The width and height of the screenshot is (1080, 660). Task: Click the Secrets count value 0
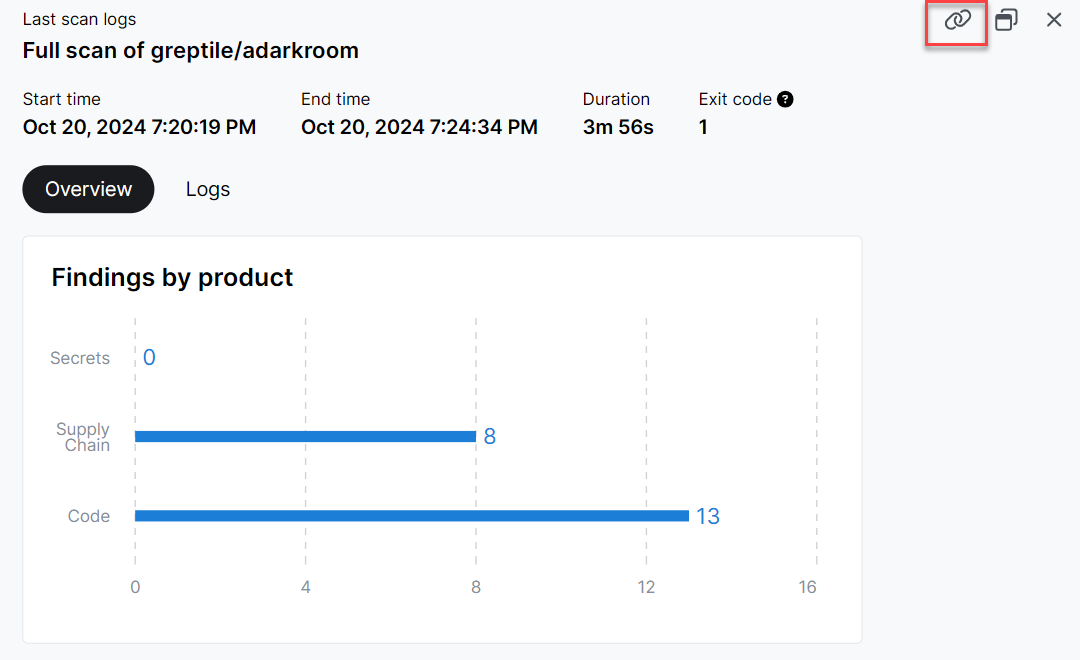pyautogui.click(x=149, y=358)
